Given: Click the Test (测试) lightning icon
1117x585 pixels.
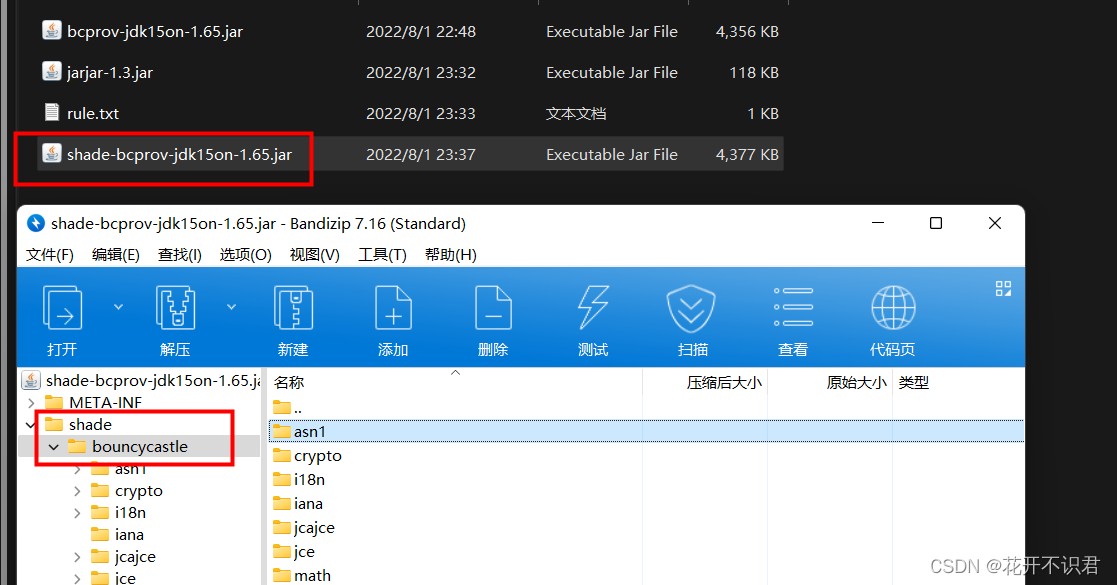Looking at the screenshot, I should tap(593, 308).
